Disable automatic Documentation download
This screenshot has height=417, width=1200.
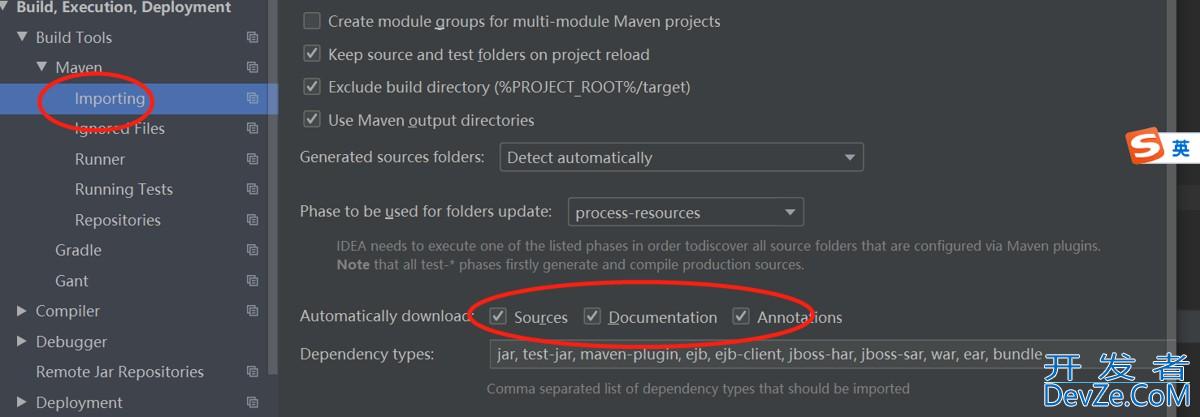click(593, 317)
